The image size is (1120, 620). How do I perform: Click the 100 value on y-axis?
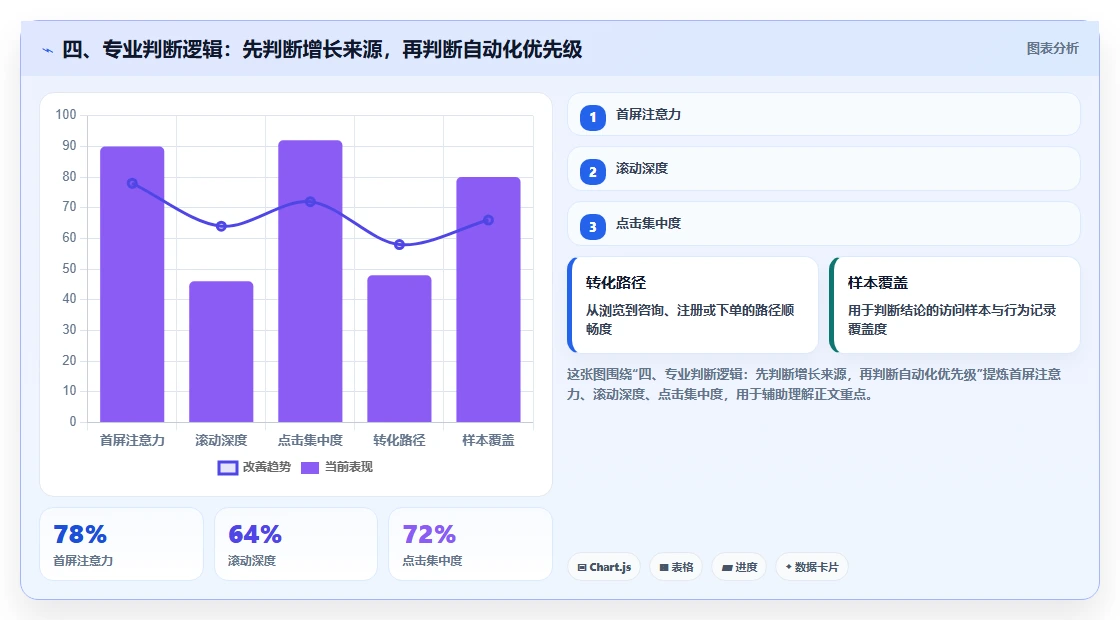(x=66, y=115)
